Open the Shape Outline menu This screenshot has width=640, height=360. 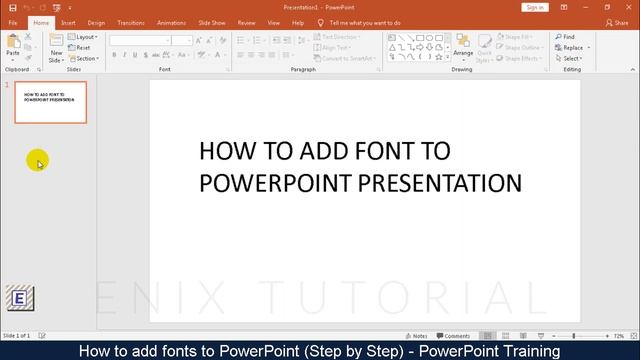pos(520,48)
